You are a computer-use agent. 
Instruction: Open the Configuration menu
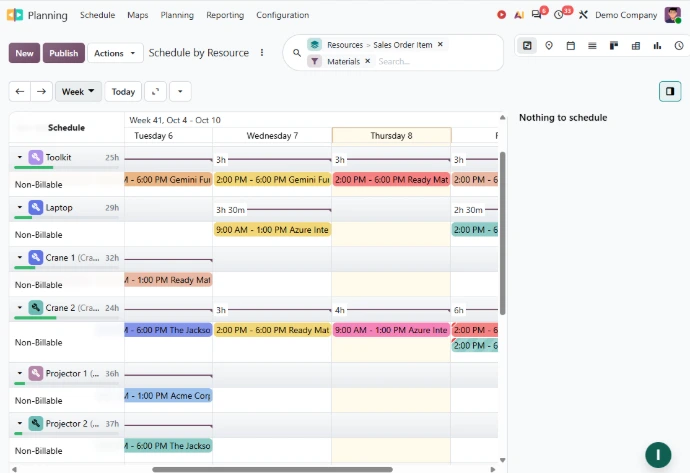point(283,15)
